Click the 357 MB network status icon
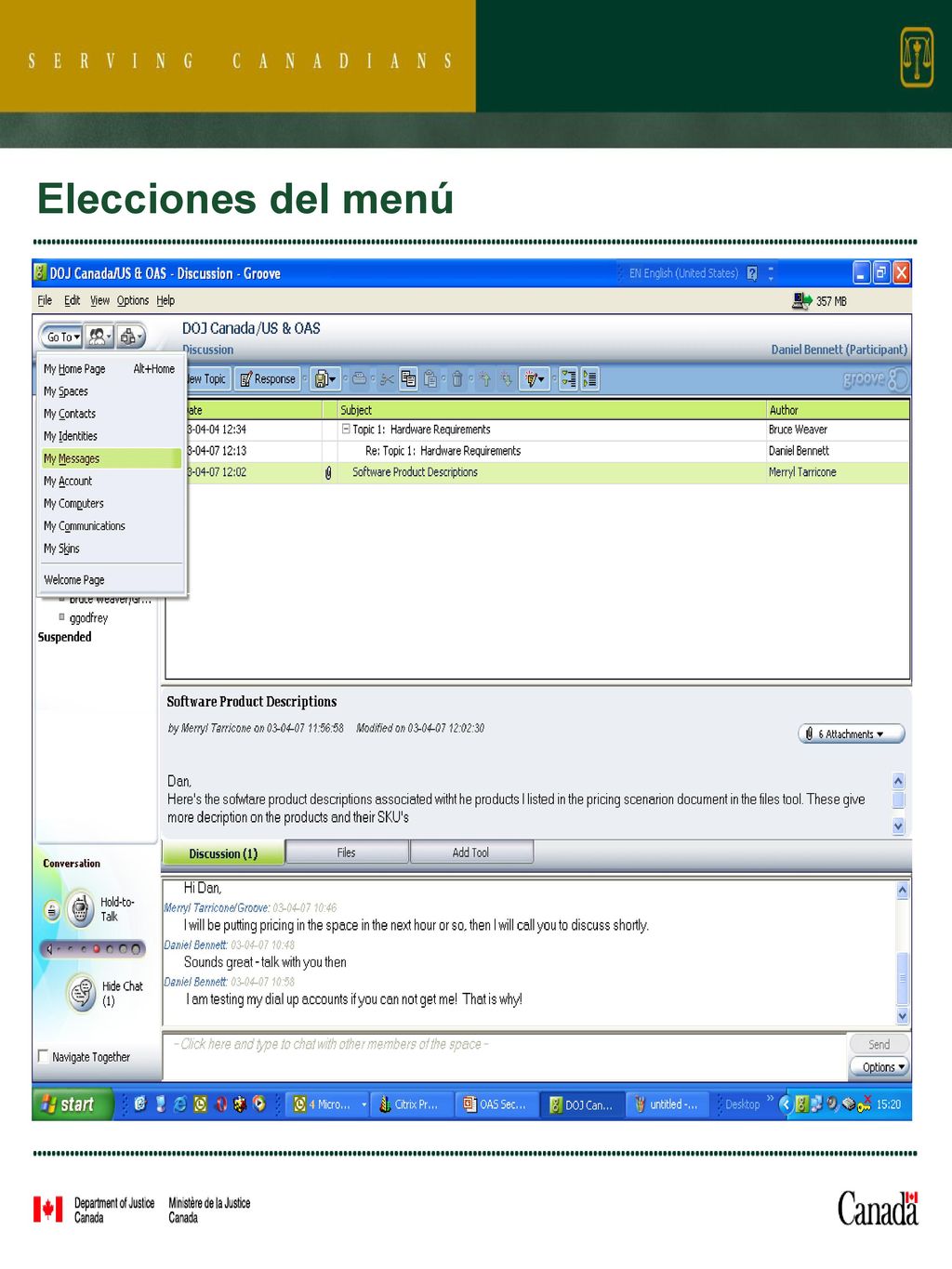The height and width of the screenshot is (1269, 952). click(x=801, y=301)
